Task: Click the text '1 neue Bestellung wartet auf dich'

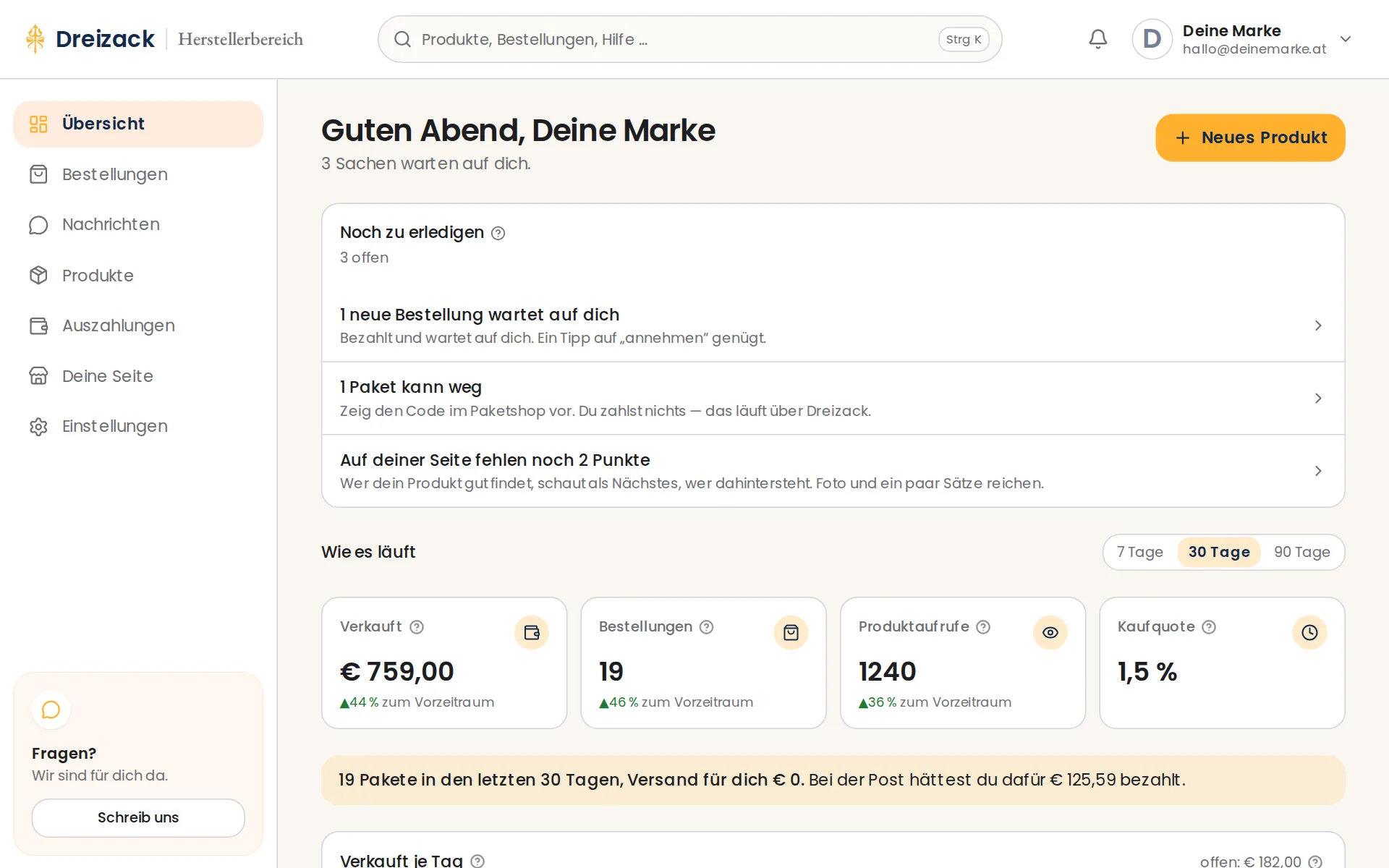Action: (480, 315)
